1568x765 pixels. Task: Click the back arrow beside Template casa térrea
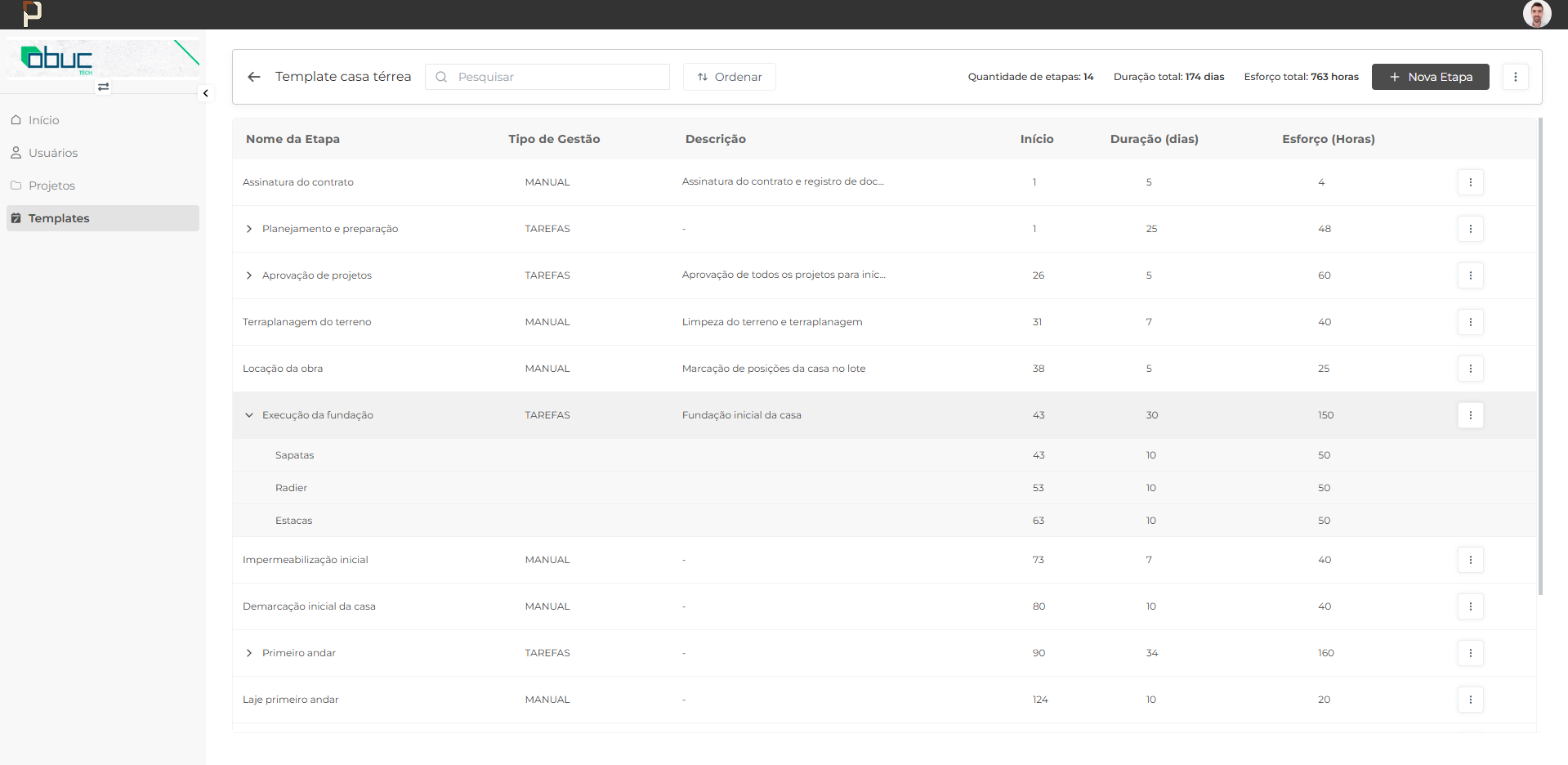coord(254,77)
